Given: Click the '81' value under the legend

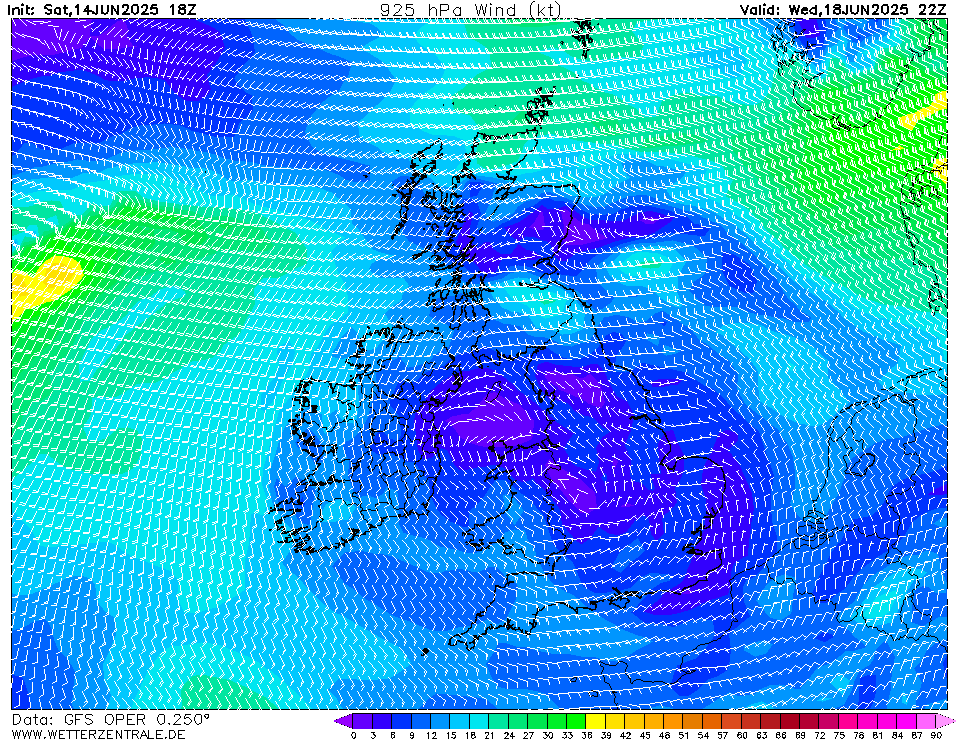Looking at the screenshot, I should pyautogui.click(x=878, y=735).
